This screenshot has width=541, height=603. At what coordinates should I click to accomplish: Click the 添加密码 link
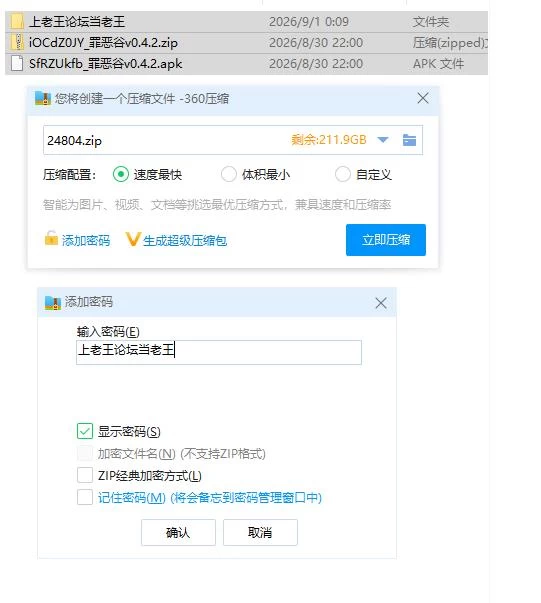click(86, 241)
